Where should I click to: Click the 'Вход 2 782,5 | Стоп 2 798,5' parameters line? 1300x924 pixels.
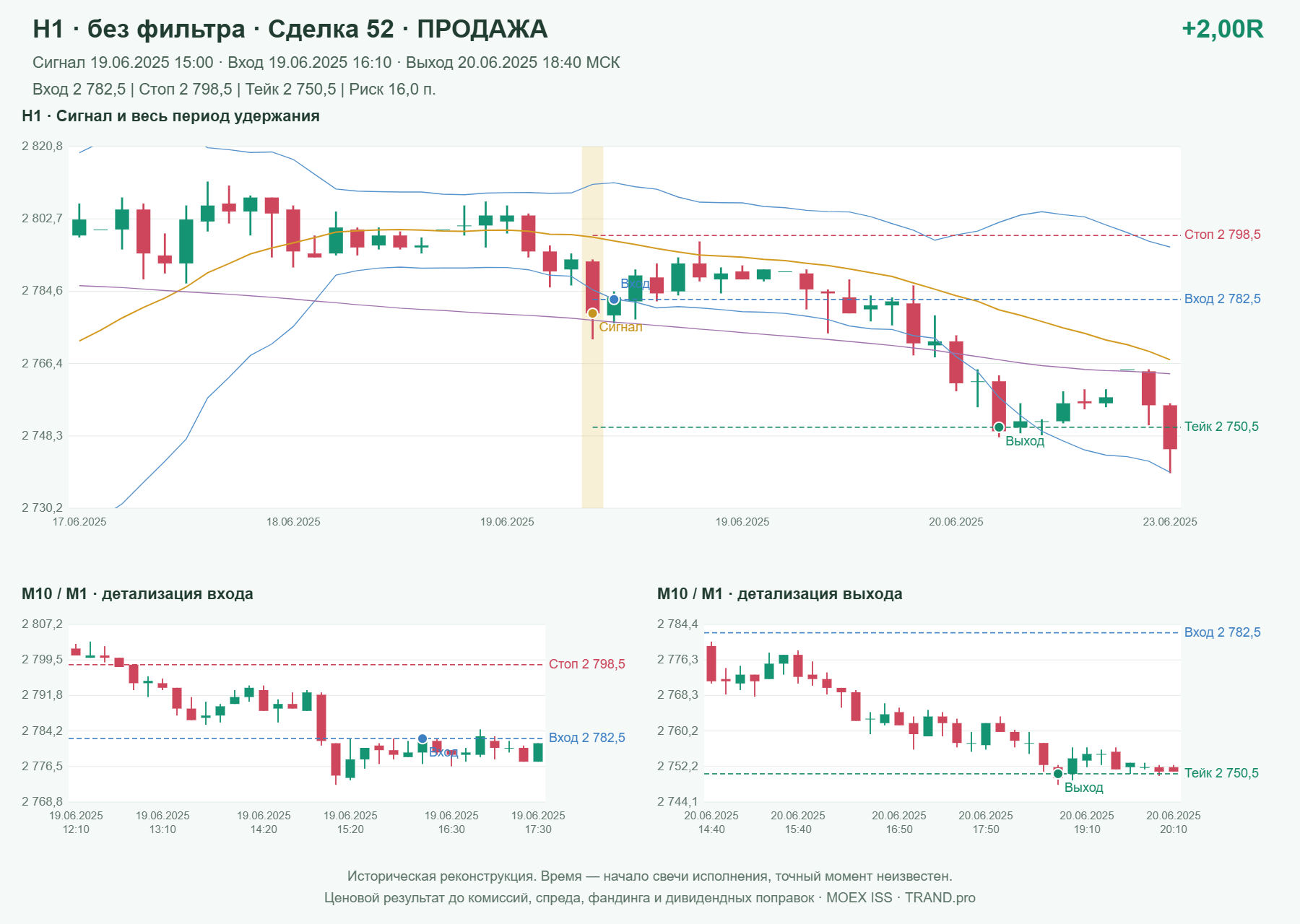[x=234, y=90]
